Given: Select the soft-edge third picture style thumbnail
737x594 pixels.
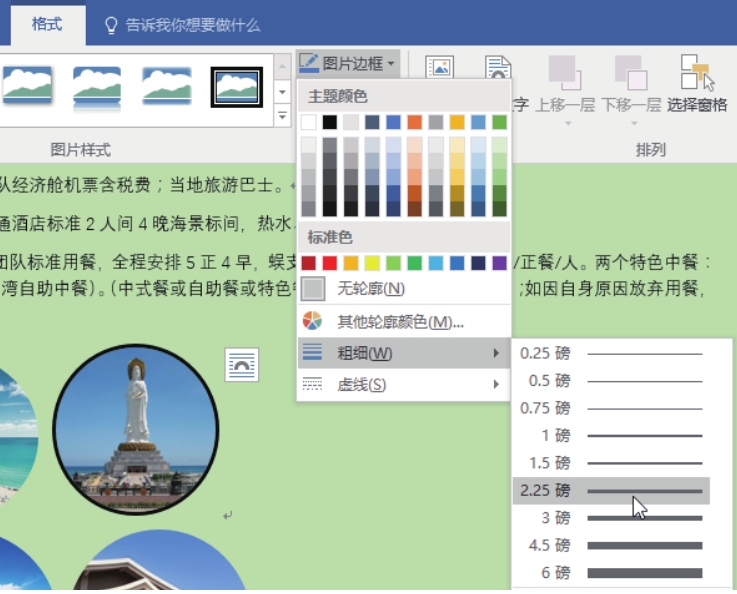Looking at the screenshot, I should (x=167, y=86).
